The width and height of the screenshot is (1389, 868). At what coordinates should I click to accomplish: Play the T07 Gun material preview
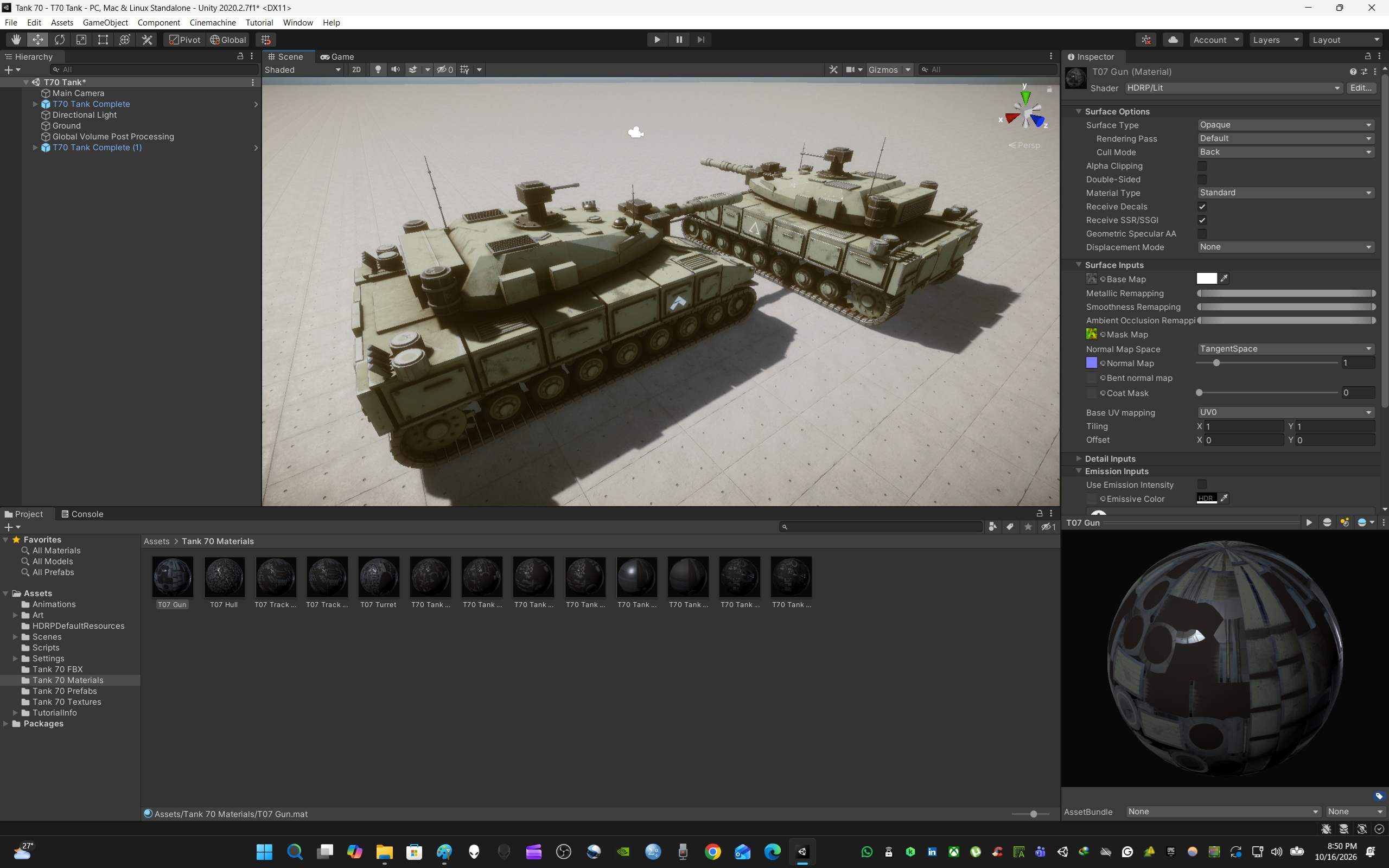click(x=1309, y=522)
